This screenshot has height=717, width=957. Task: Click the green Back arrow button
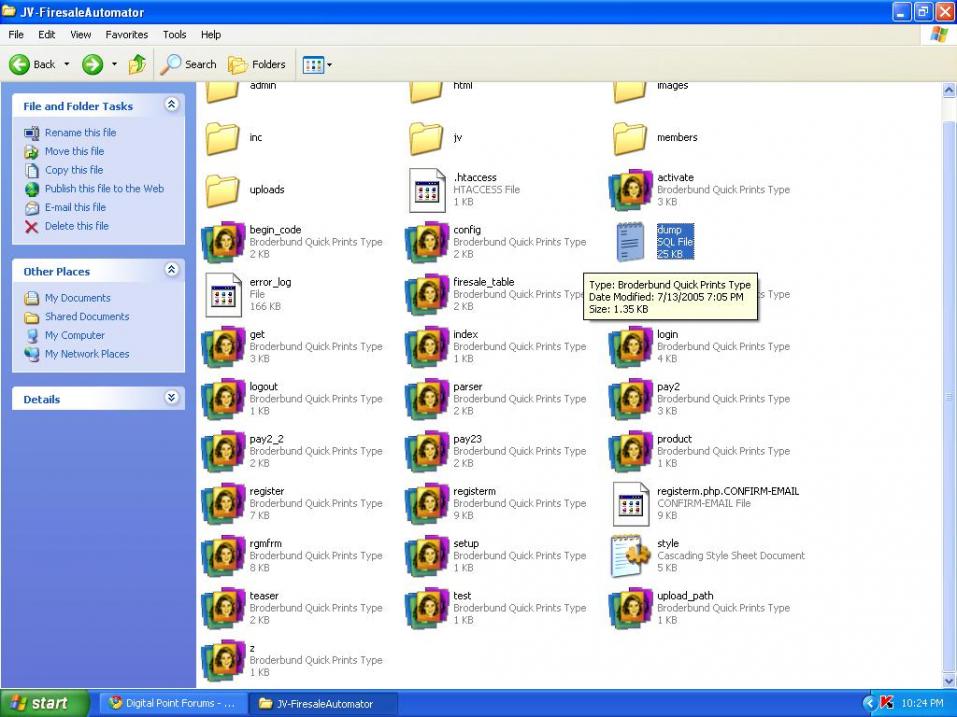[20, 64]
